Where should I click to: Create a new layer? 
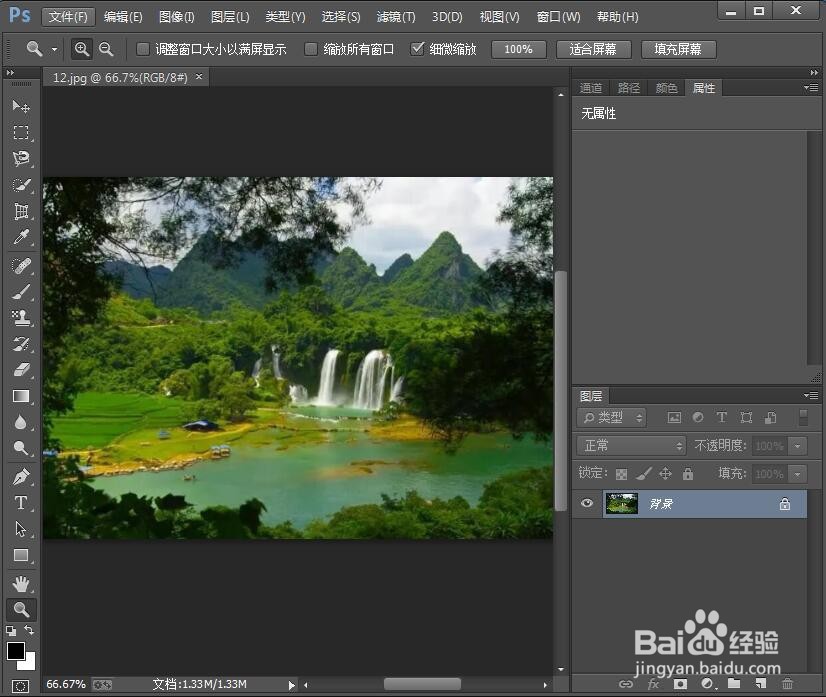click(760, 684)
